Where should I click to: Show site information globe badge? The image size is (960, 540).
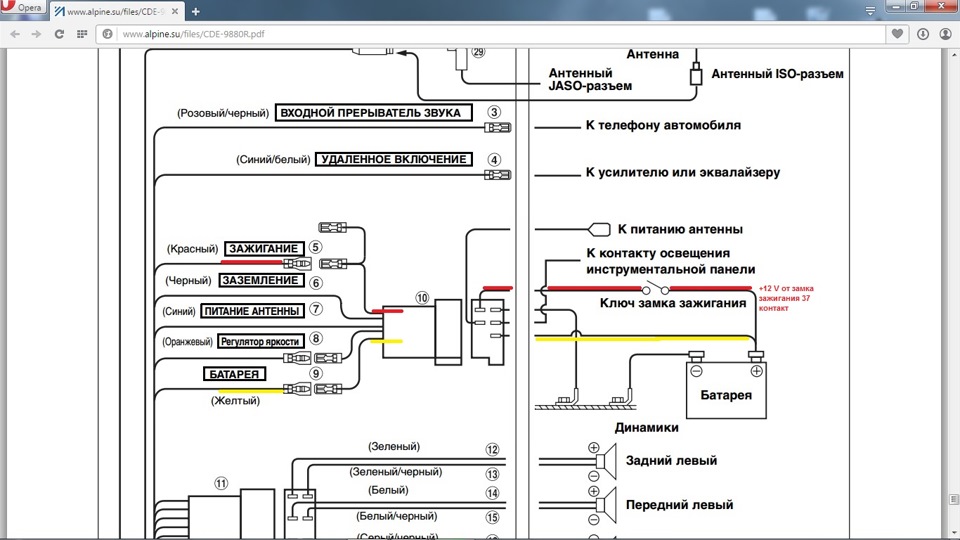point(107,34)
